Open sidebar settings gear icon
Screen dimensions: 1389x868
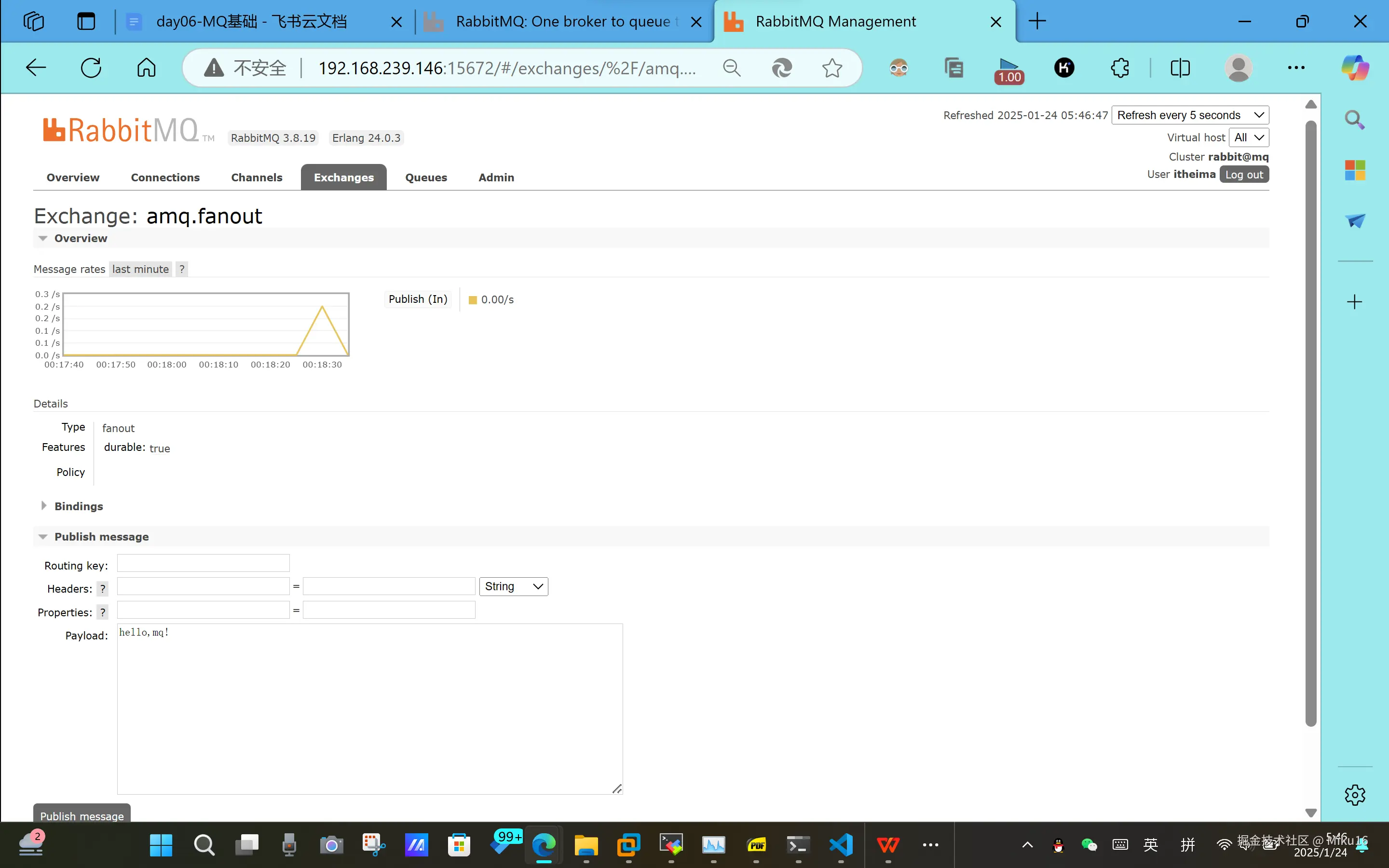1355,795
